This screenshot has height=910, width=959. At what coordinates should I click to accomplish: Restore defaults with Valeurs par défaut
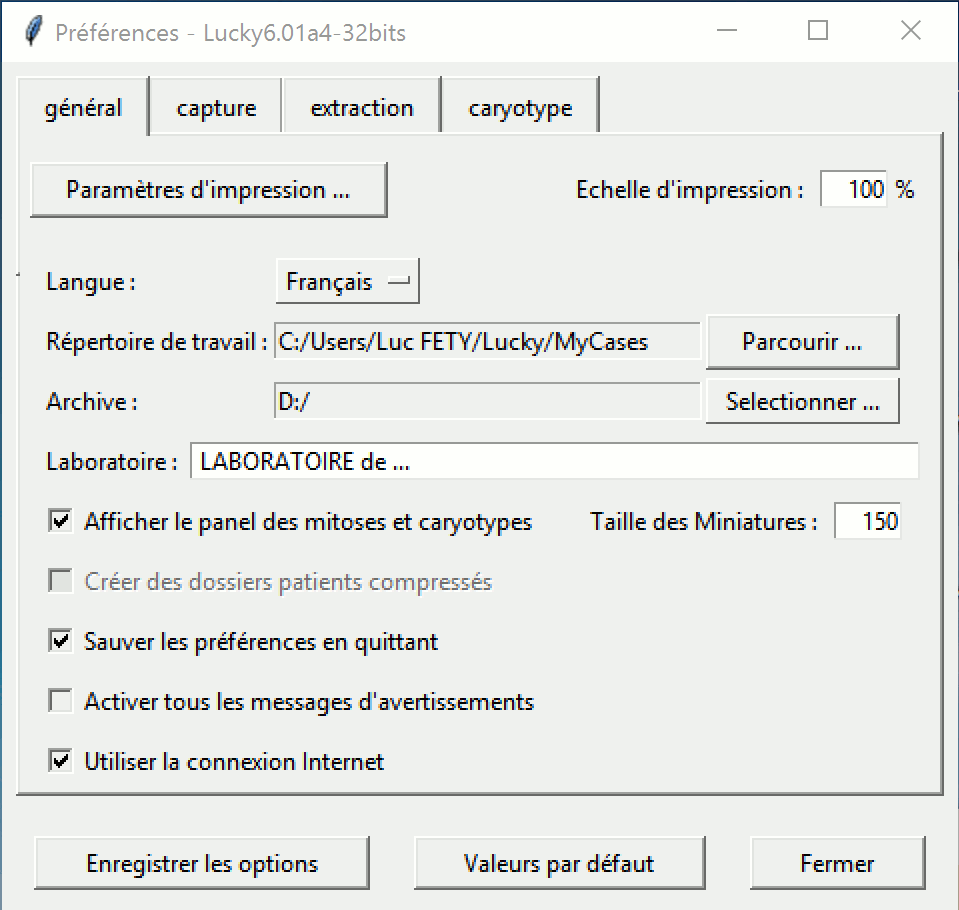(x=559, y=863)
